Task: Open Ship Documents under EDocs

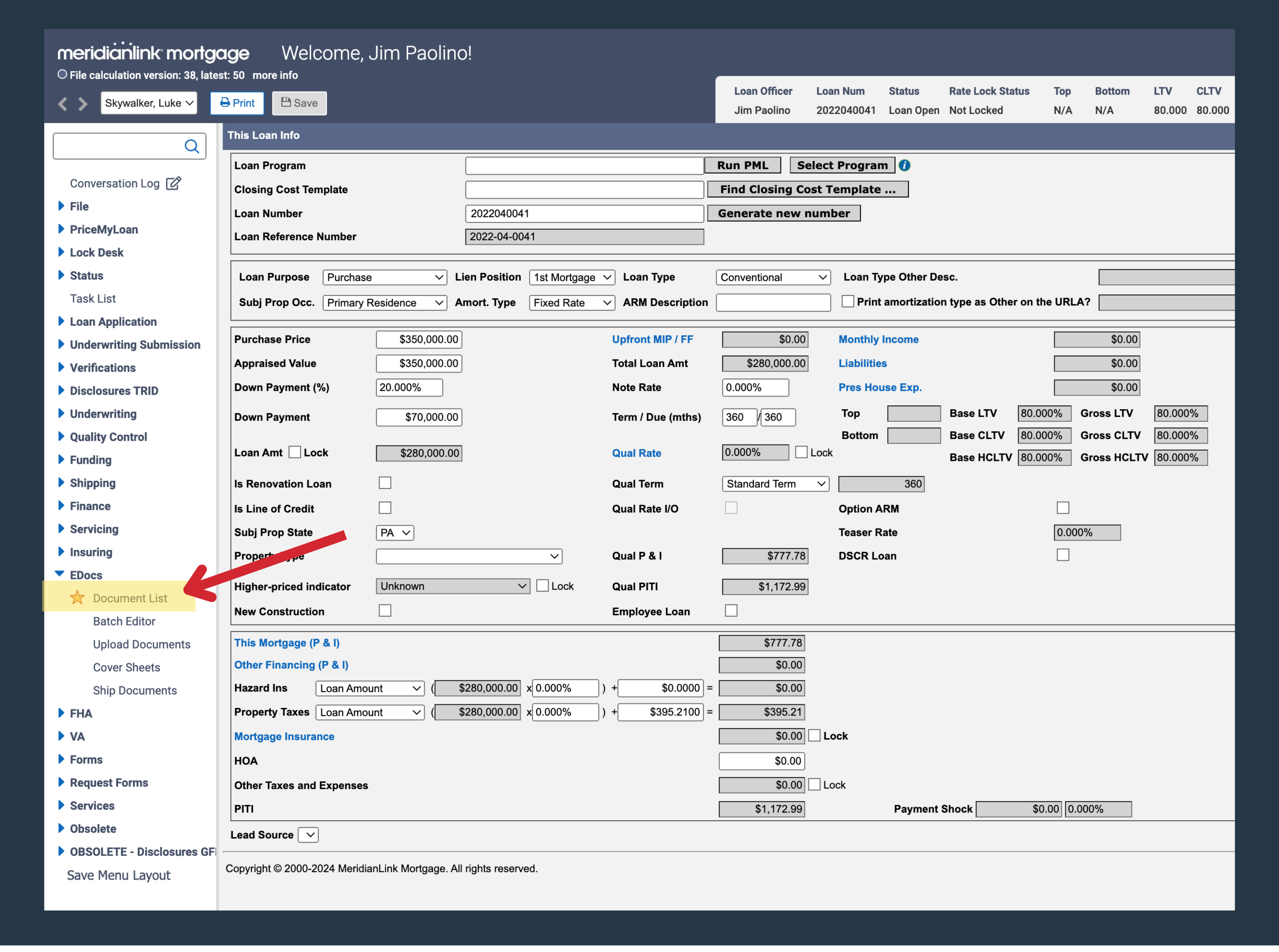Action: pos(134,690)
